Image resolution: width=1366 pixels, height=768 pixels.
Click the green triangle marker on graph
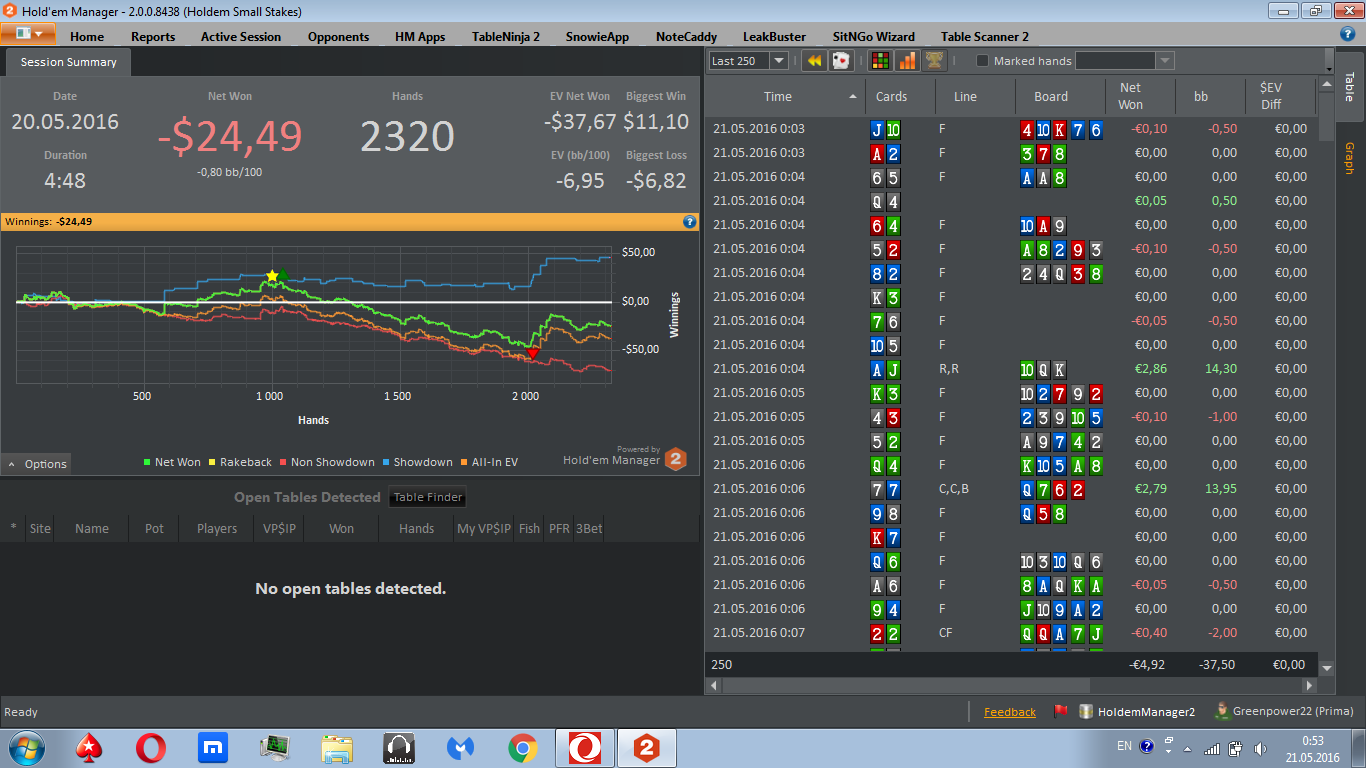point(283,274)
